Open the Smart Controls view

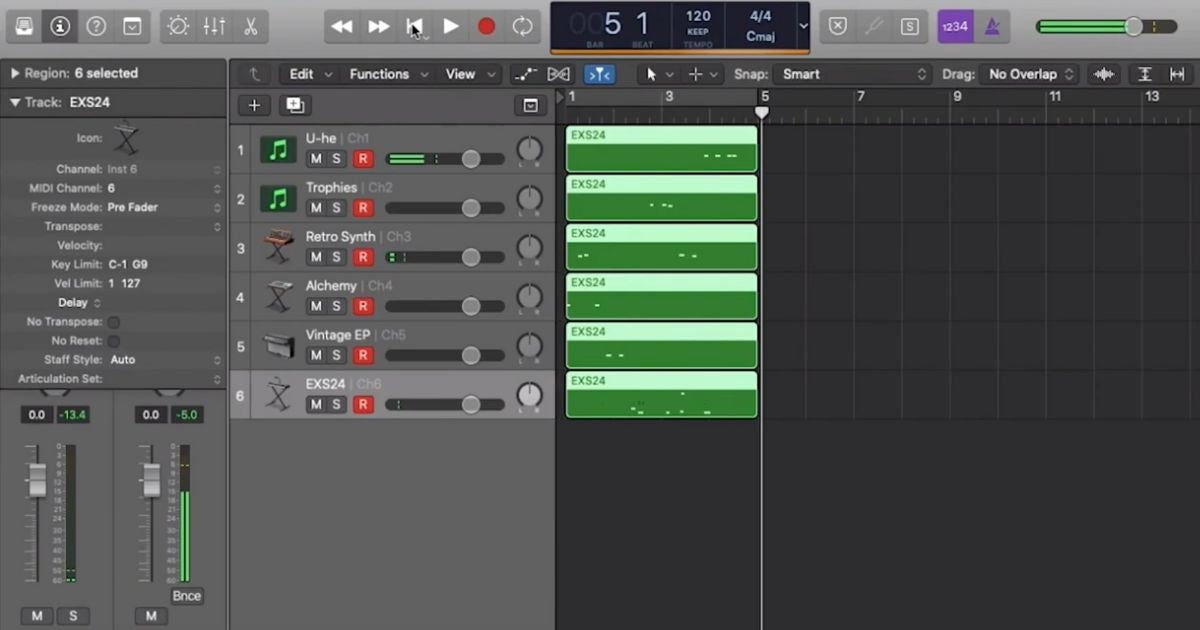tap(178, 26)
